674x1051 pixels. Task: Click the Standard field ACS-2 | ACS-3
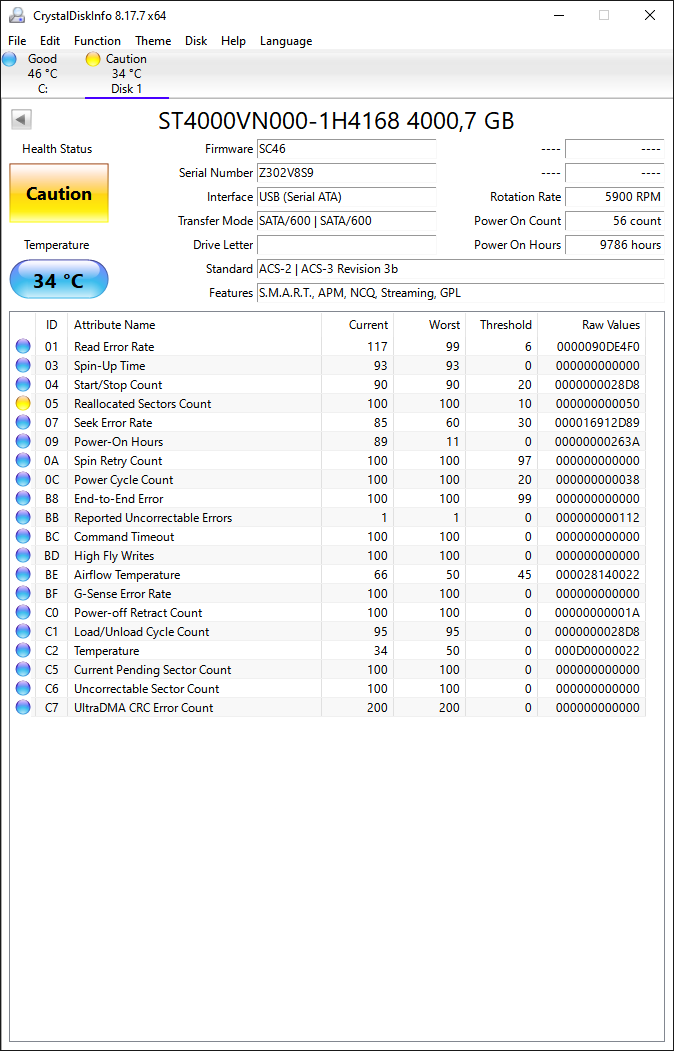pos(460,269)
